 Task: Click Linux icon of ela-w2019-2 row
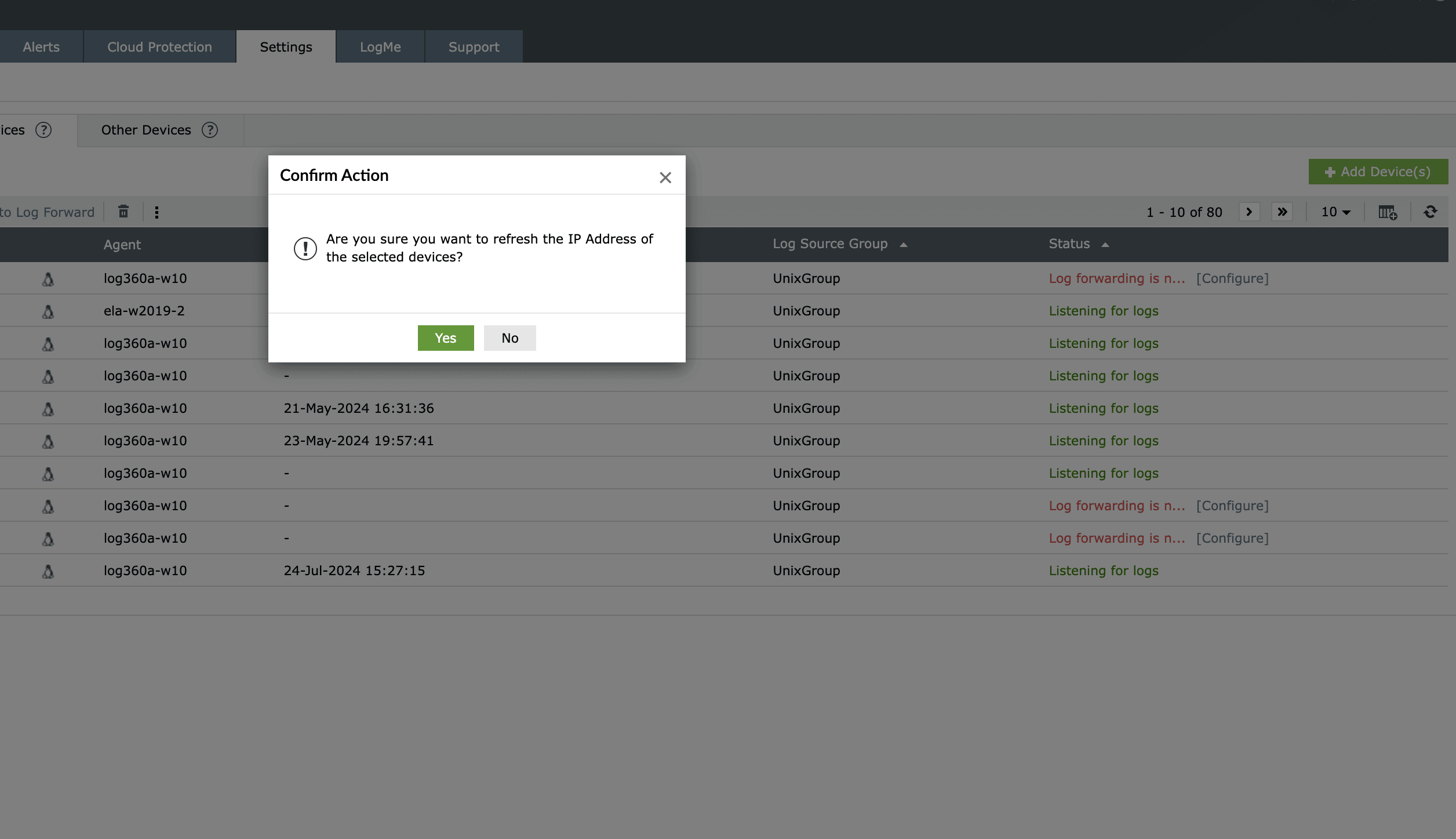pyautogui.click(x=48, y=311)
